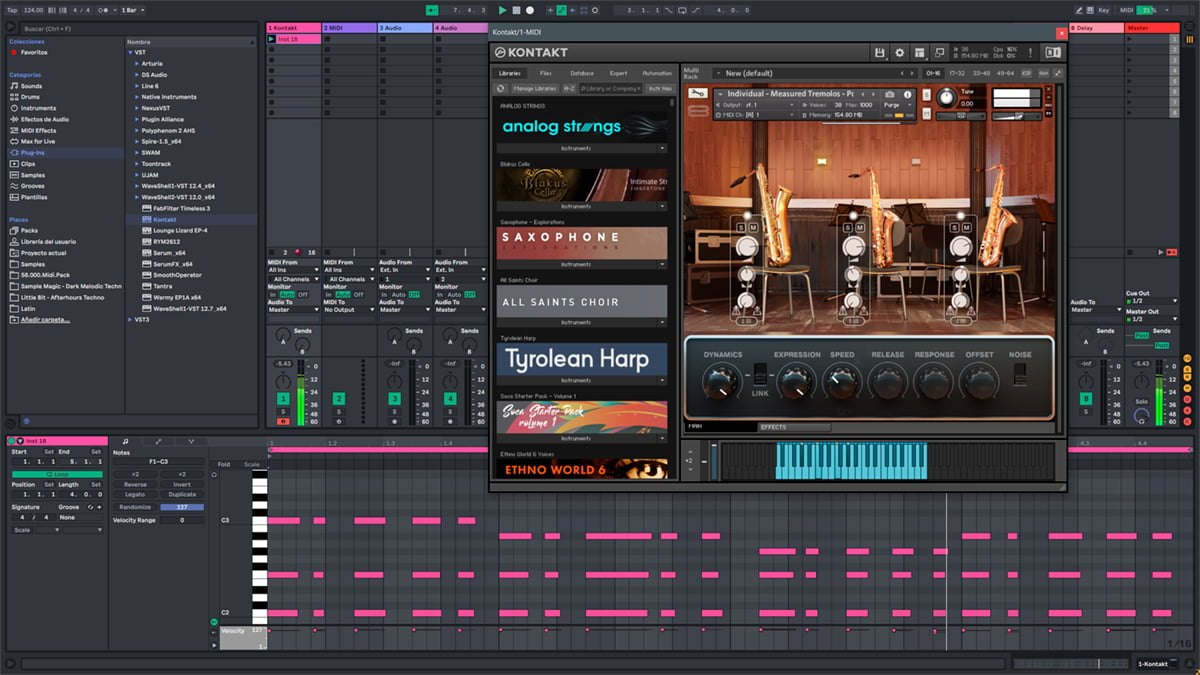Image resolution: width=1200 pixels, height=675 pixels.
Task: Click the Tap tempo button
Action: 13,10
